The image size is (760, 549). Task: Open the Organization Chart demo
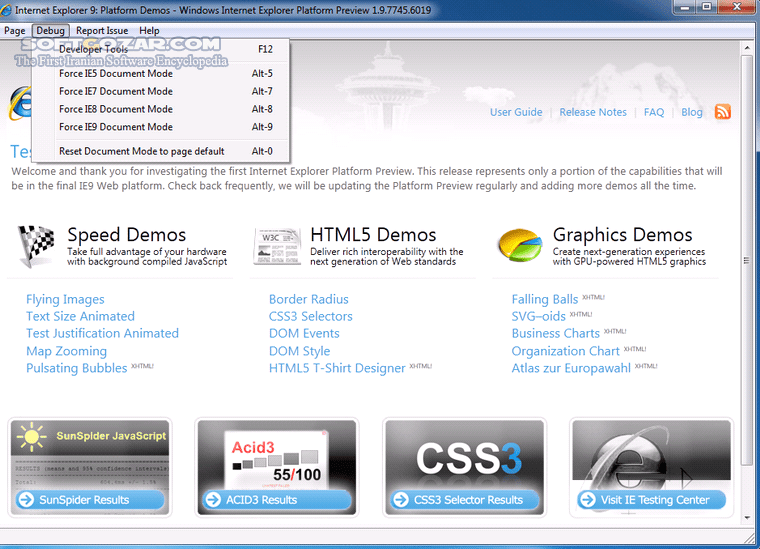tap(565, 351)
